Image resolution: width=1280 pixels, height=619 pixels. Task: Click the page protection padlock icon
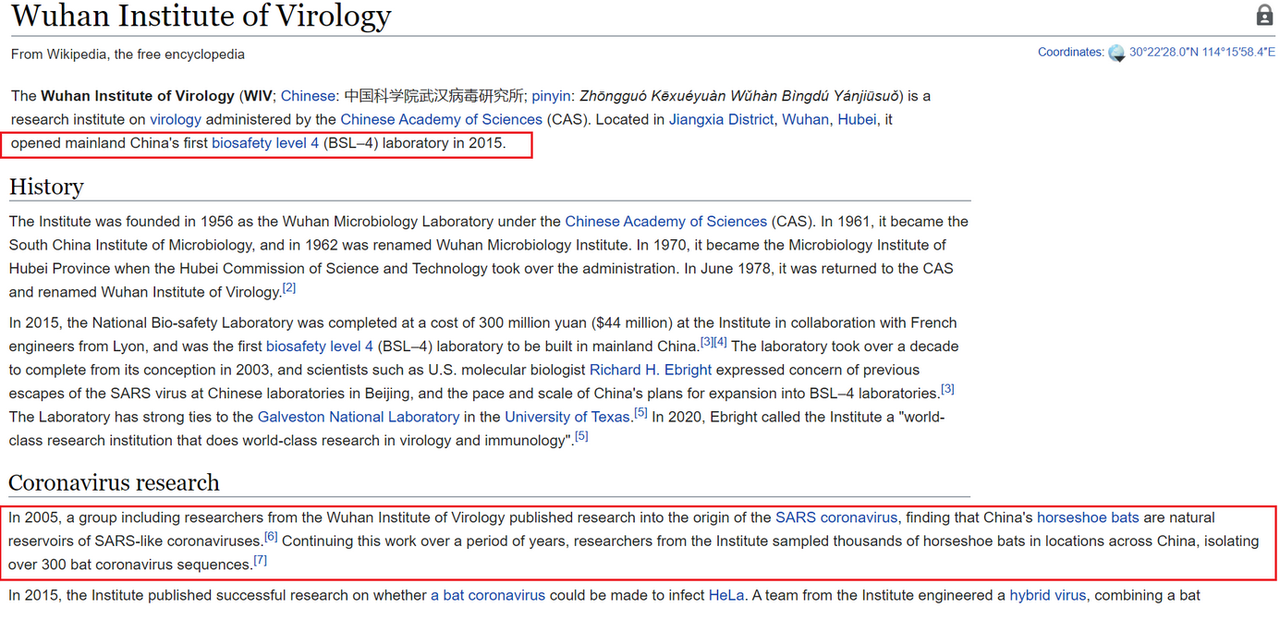[1264, 15]
